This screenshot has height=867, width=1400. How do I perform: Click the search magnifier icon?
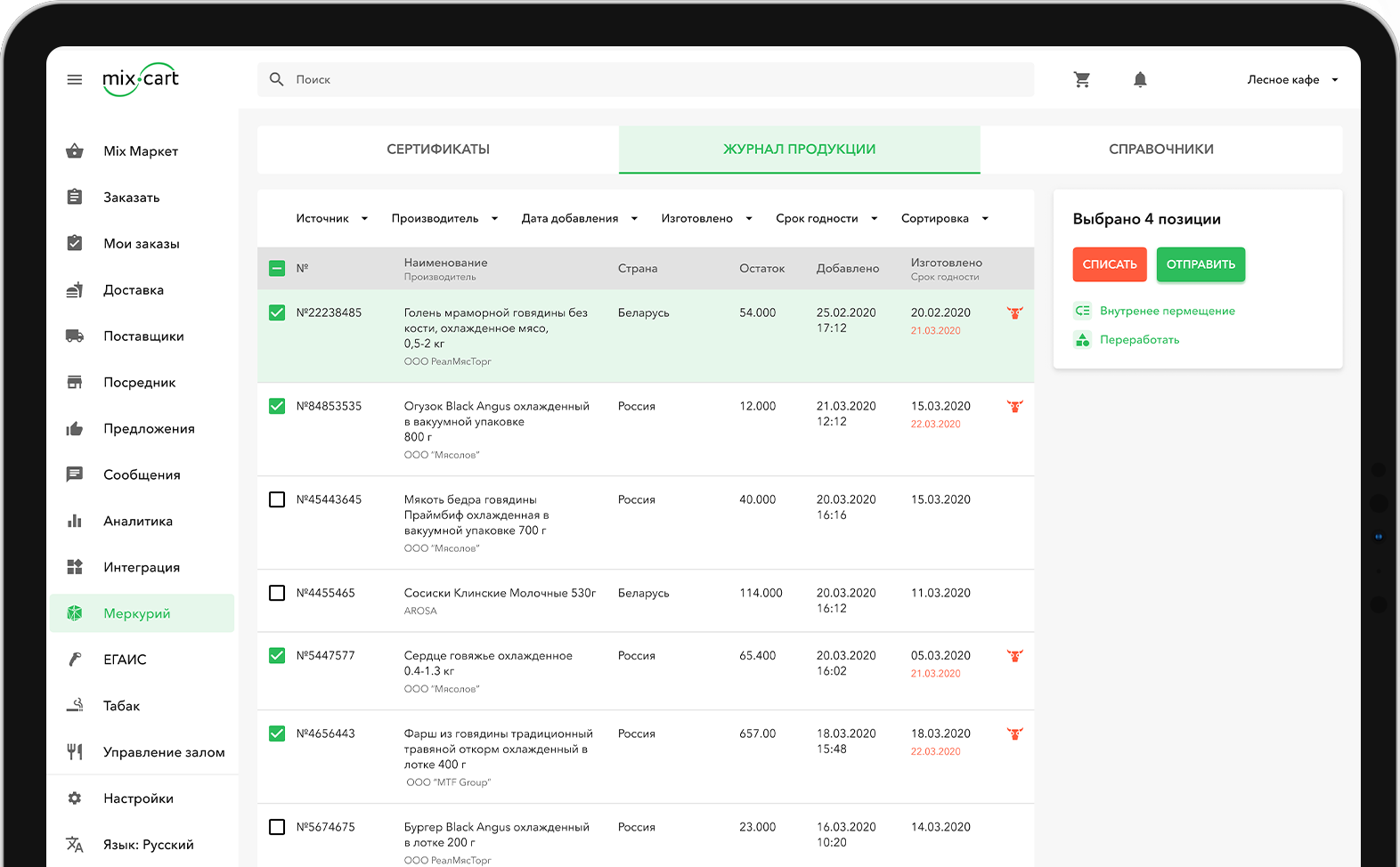tap(277, 79)
